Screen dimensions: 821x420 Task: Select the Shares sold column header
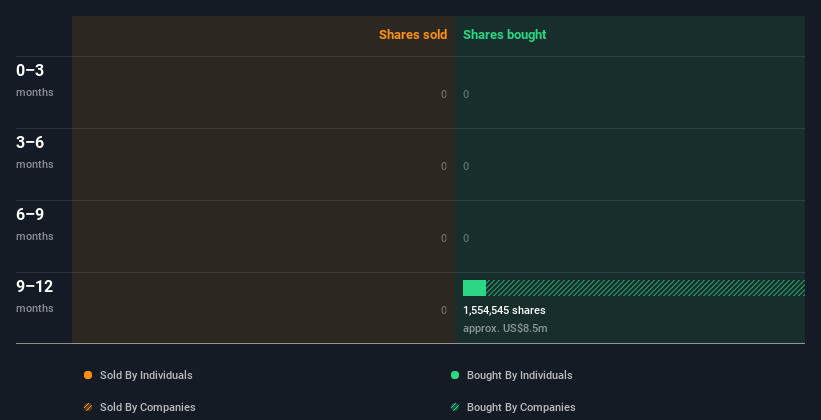click(x=412, y=35)
